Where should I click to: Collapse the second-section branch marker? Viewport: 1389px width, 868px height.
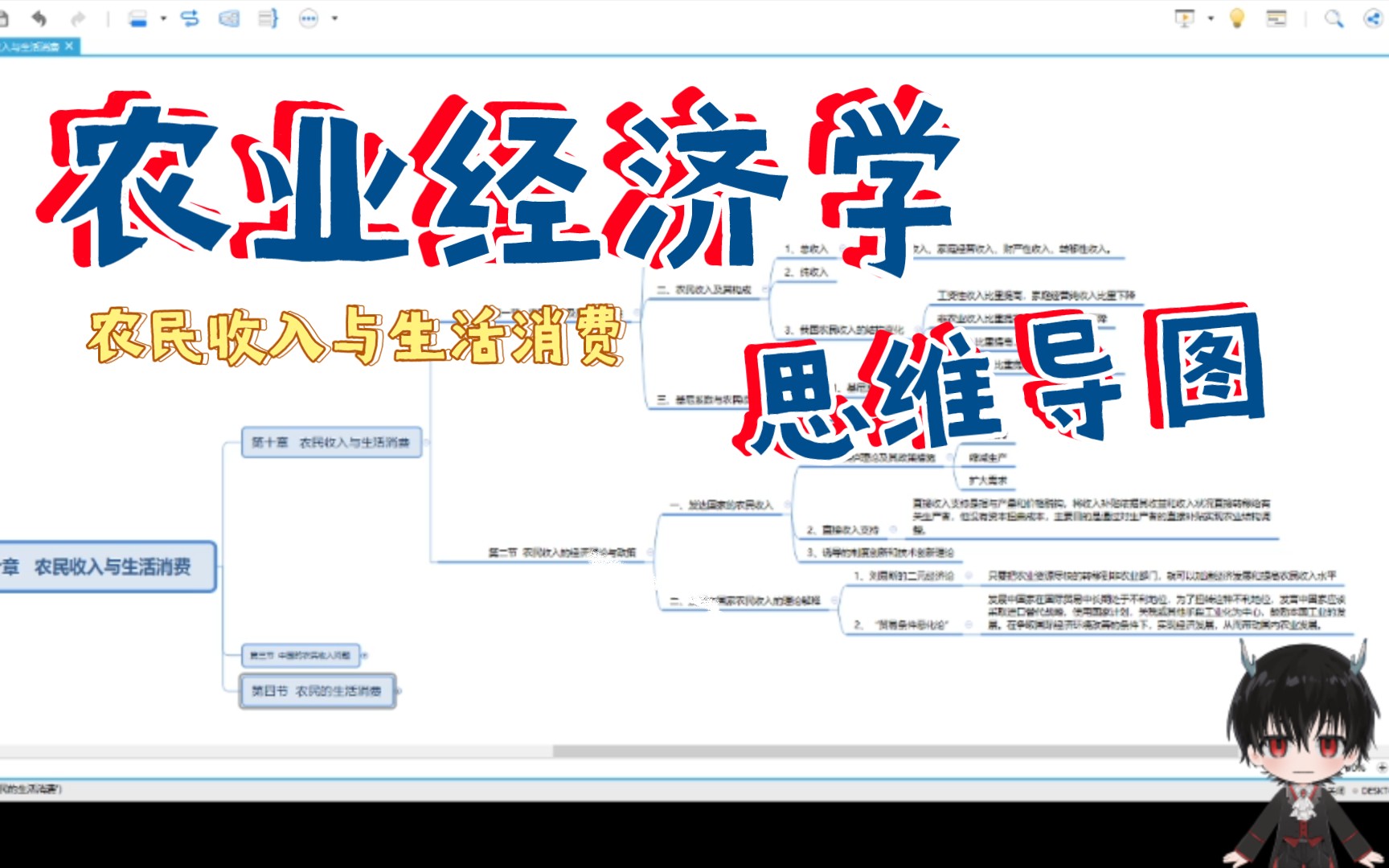[649, 552]
